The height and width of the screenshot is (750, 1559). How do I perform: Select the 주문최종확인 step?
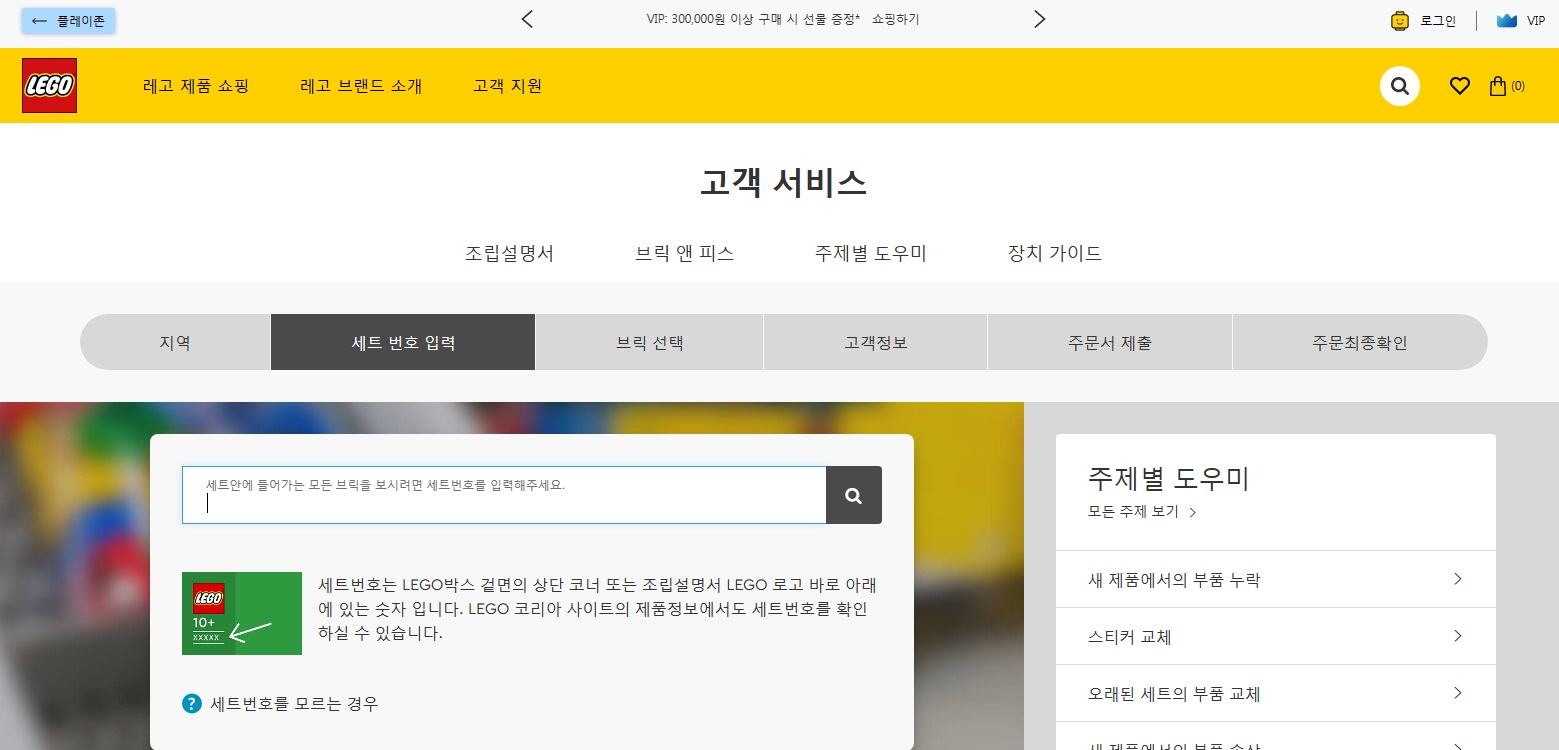1360,342
